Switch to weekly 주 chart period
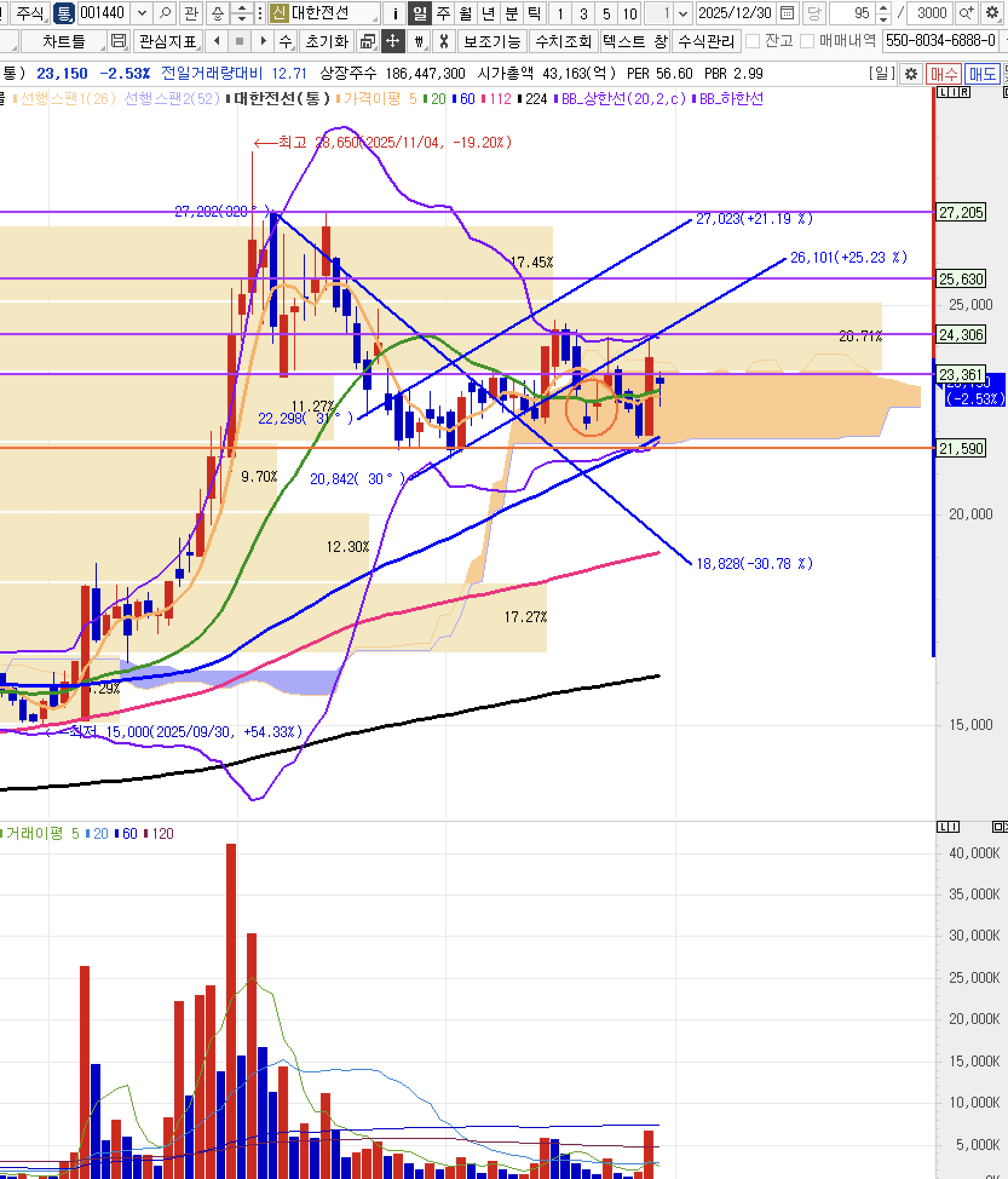Viewport: 1008px width, 1179px height. pyautogui.click(x=443, y=13)
